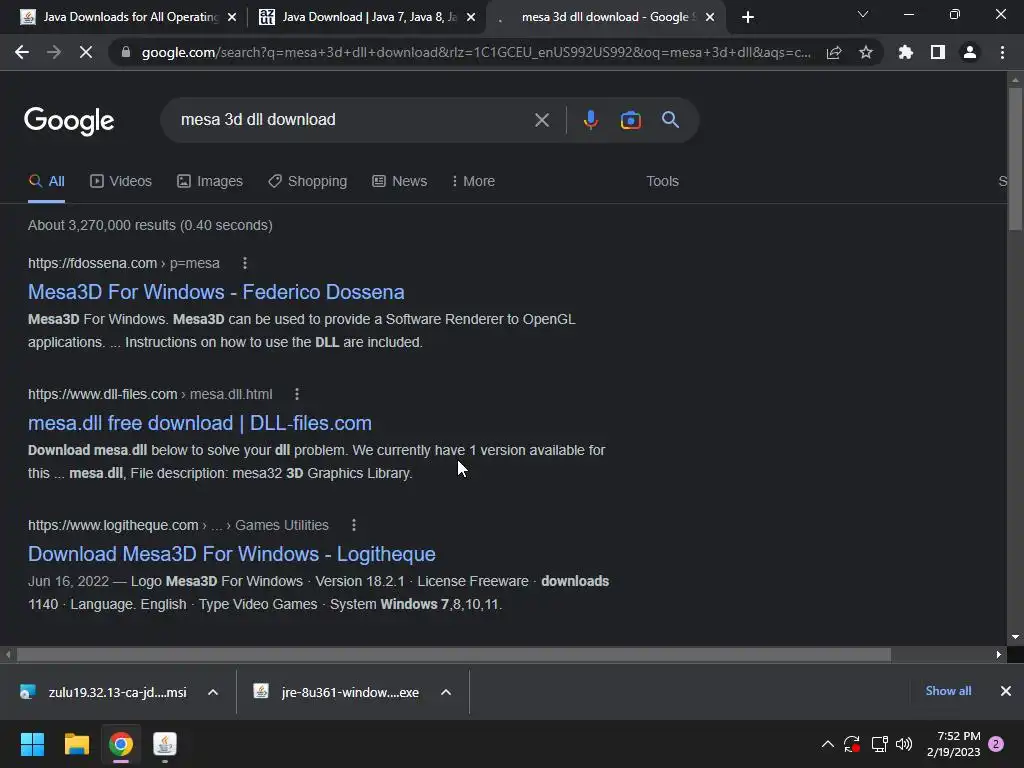The width and height of the screenshot is (1024, 768).
Task: Open volume control in system tray
Action: coord(904,744)
